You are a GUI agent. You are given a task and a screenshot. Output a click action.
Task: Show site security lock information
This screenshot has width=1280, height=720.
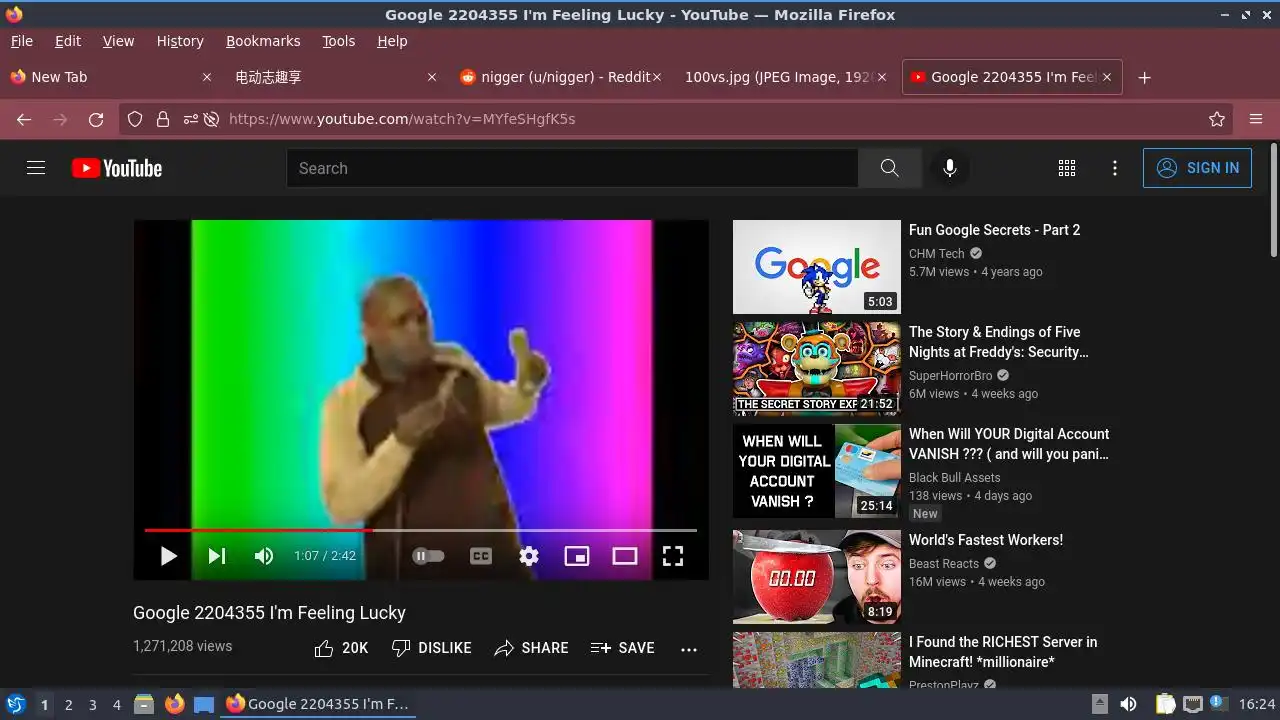[163, 119]
